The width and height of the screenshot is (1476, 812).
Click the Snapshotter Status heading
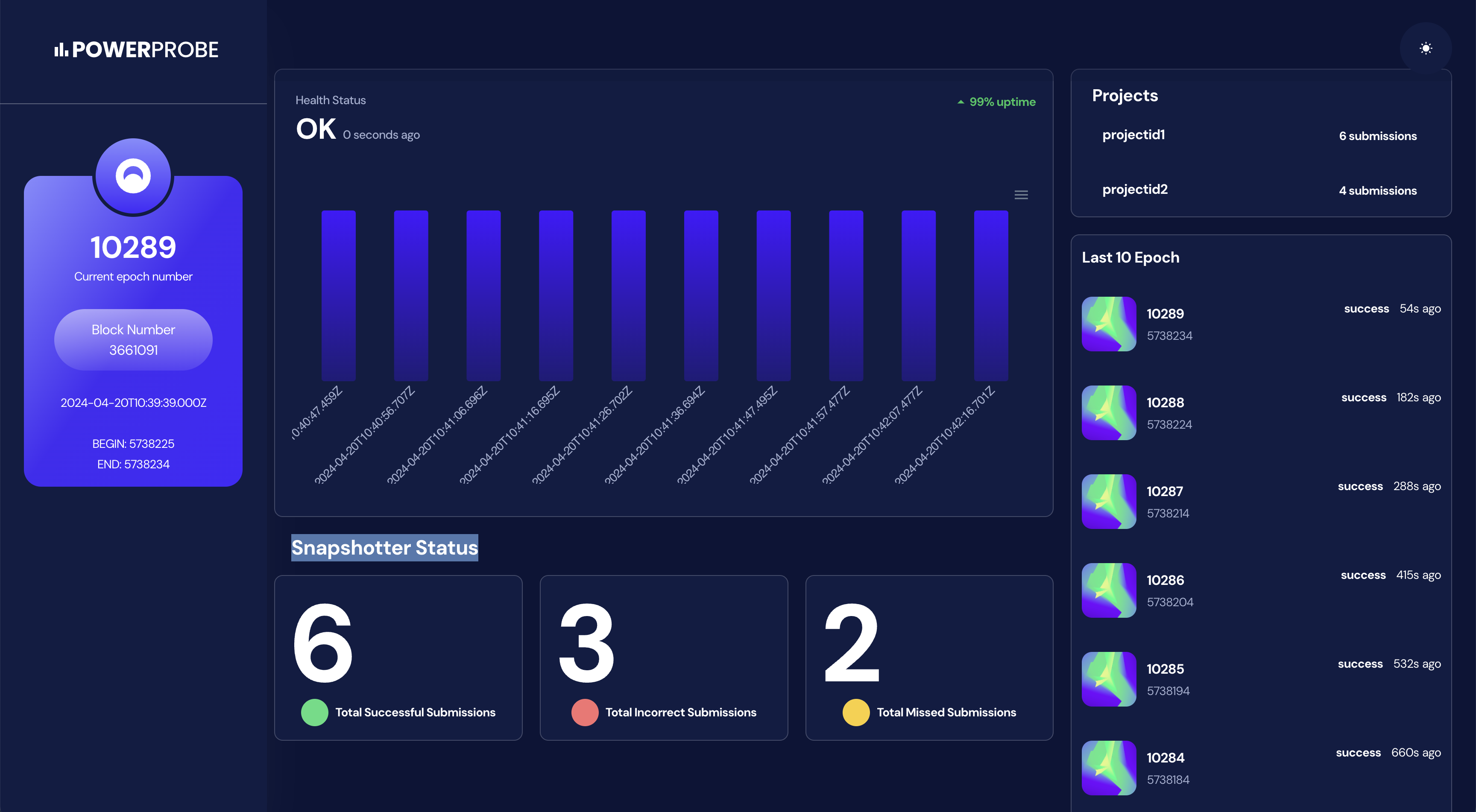(384, 547)
